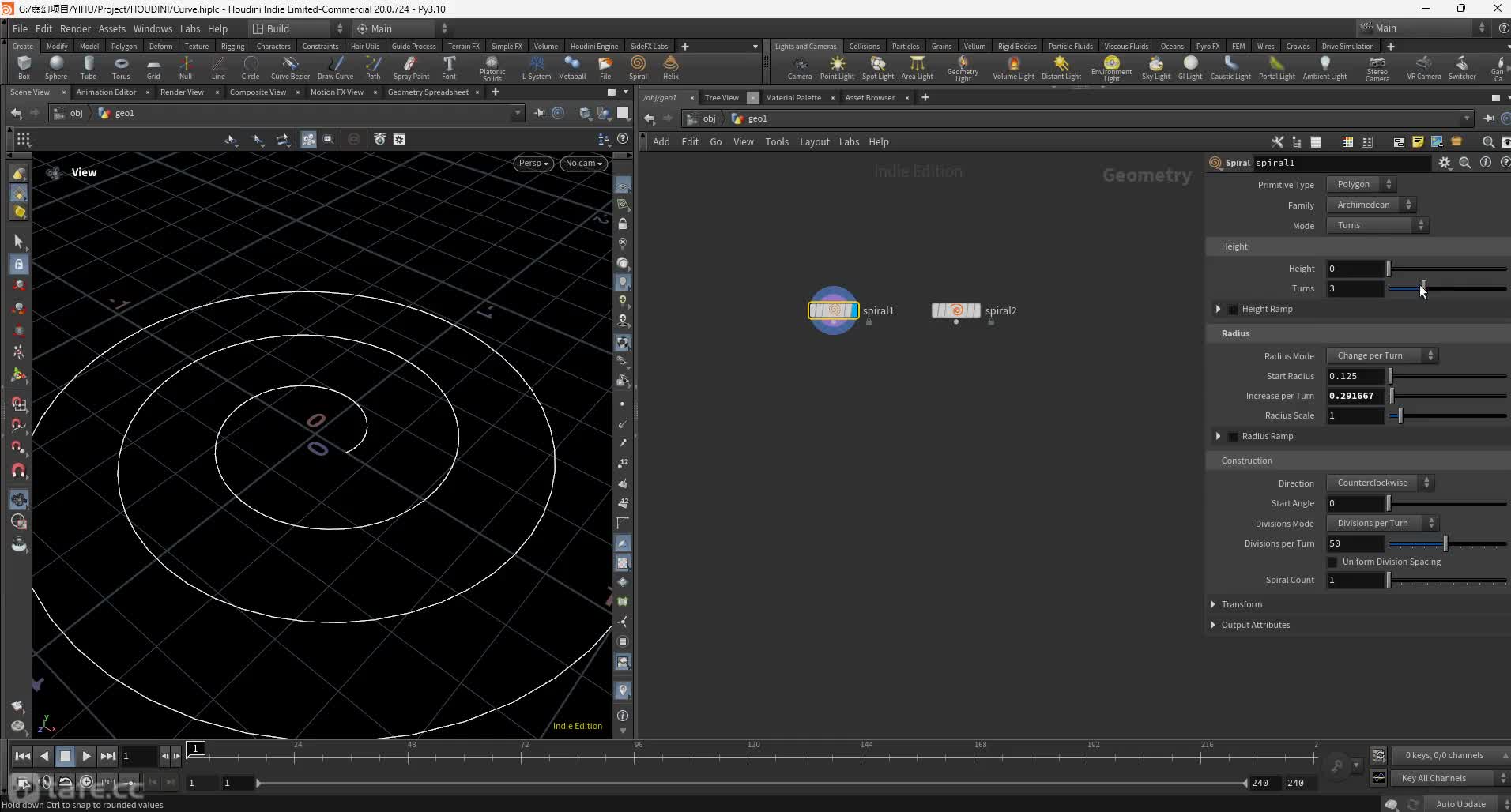The width and height of the screenshot is (1511, 812).
Task: Select the Draw Curve tool
Action: click(x=335, y=68)
